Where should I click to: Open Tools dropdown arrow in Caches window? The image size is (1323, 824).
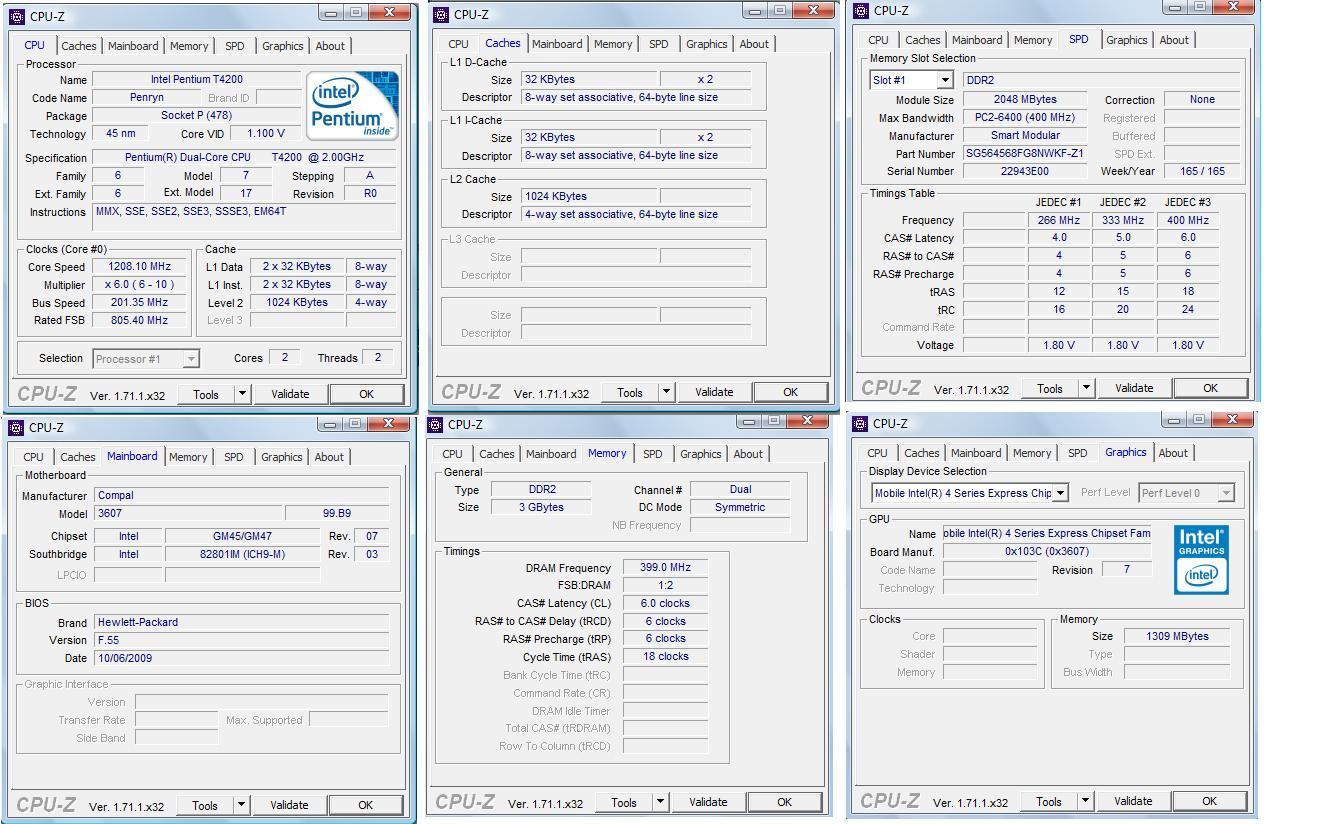coord(666,392)
